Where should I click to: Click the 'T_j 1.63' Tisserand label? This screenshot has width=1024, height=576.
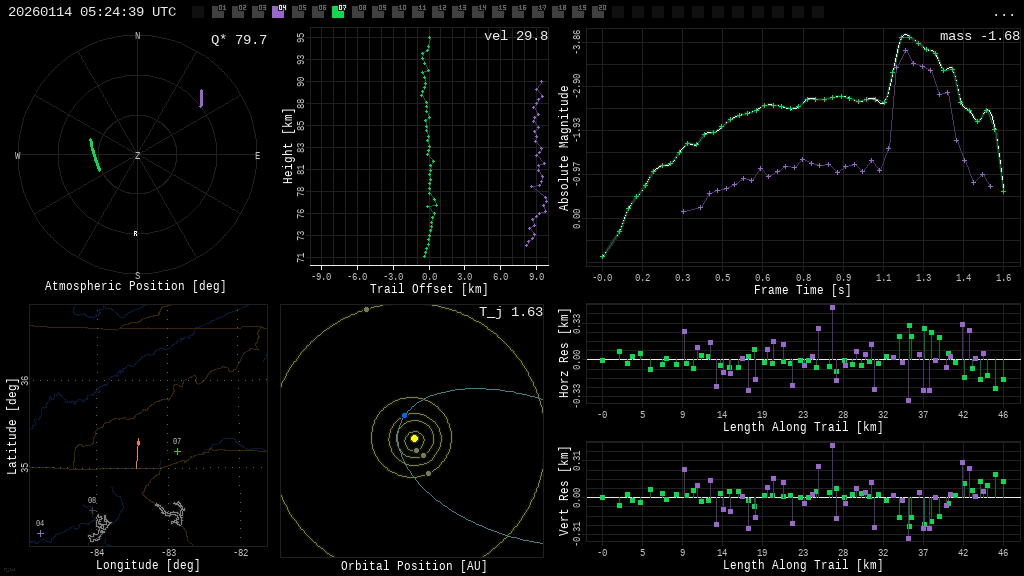[510, 312]
